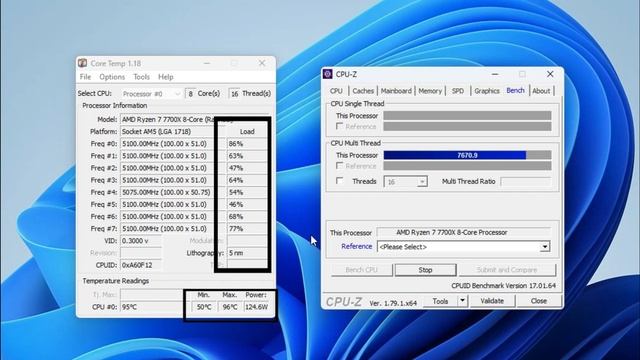Switch to the Mainboard tab in CPU-Z
The height and width of the screenshot is (360, 640).
pyautogui.click(x=396, y=91)
